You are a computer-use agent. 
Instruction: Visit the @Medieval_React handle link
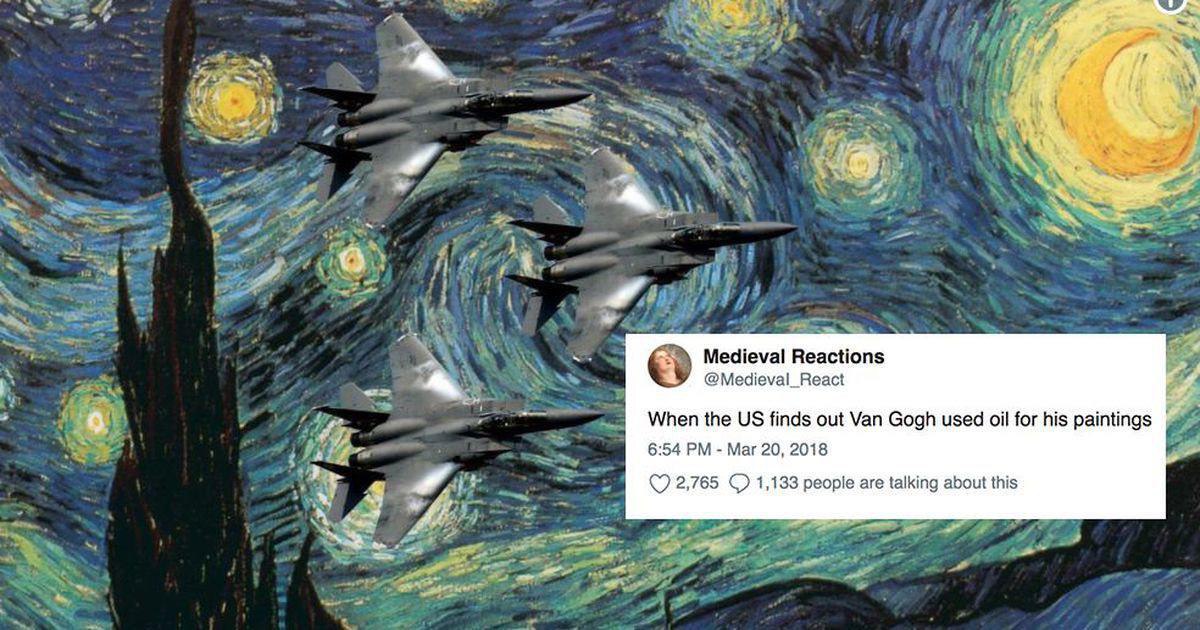(774, 379)
